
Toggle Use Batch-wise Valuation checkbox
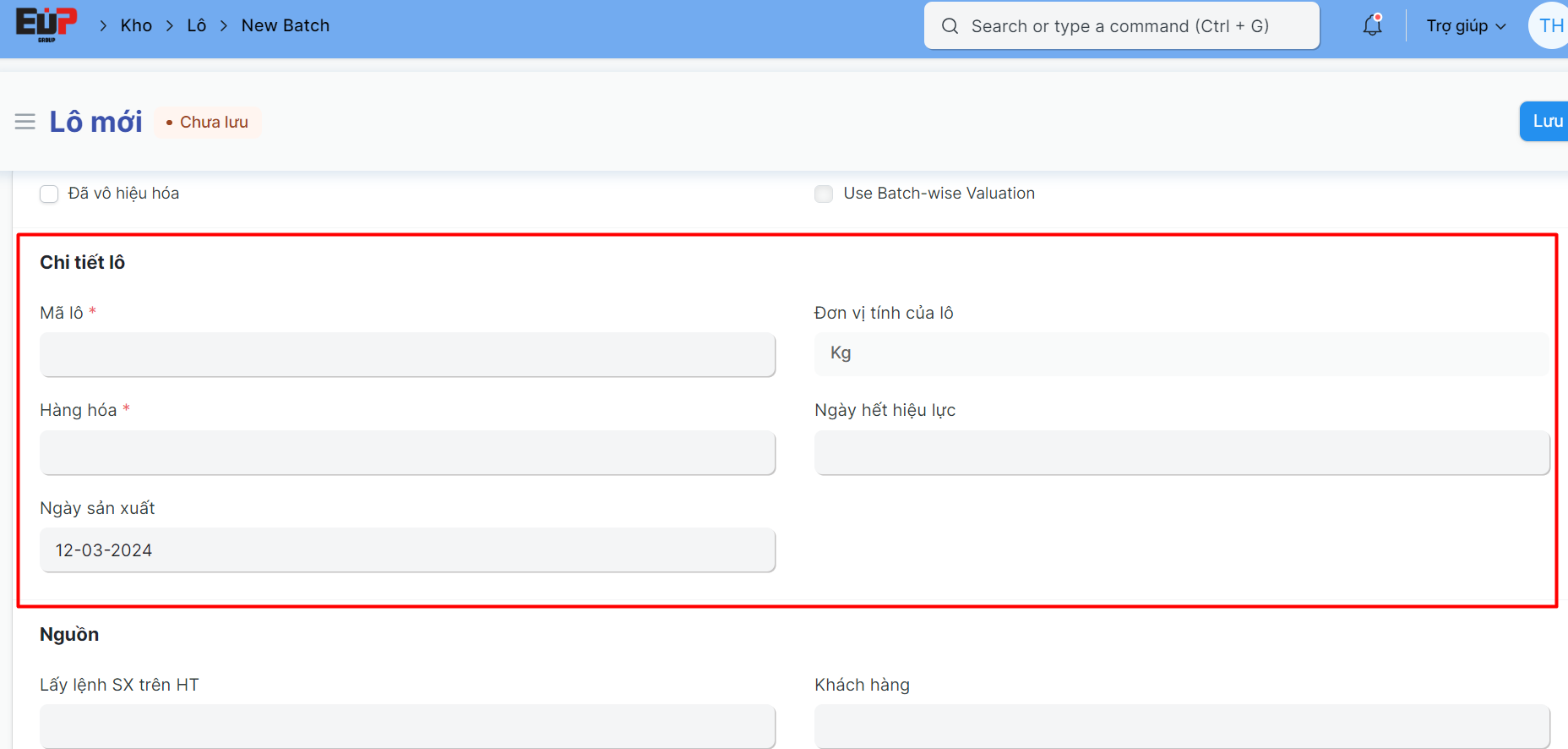click(824, 194)
